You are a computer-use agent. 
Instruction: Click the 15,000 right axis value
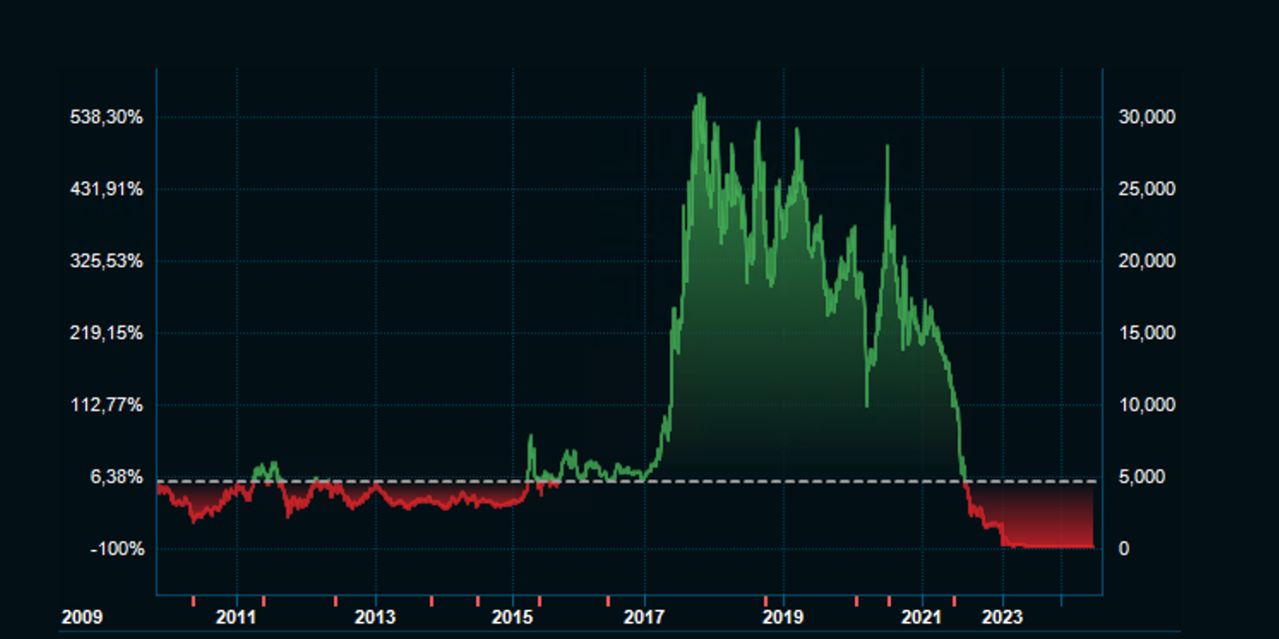coord(1146,333)
